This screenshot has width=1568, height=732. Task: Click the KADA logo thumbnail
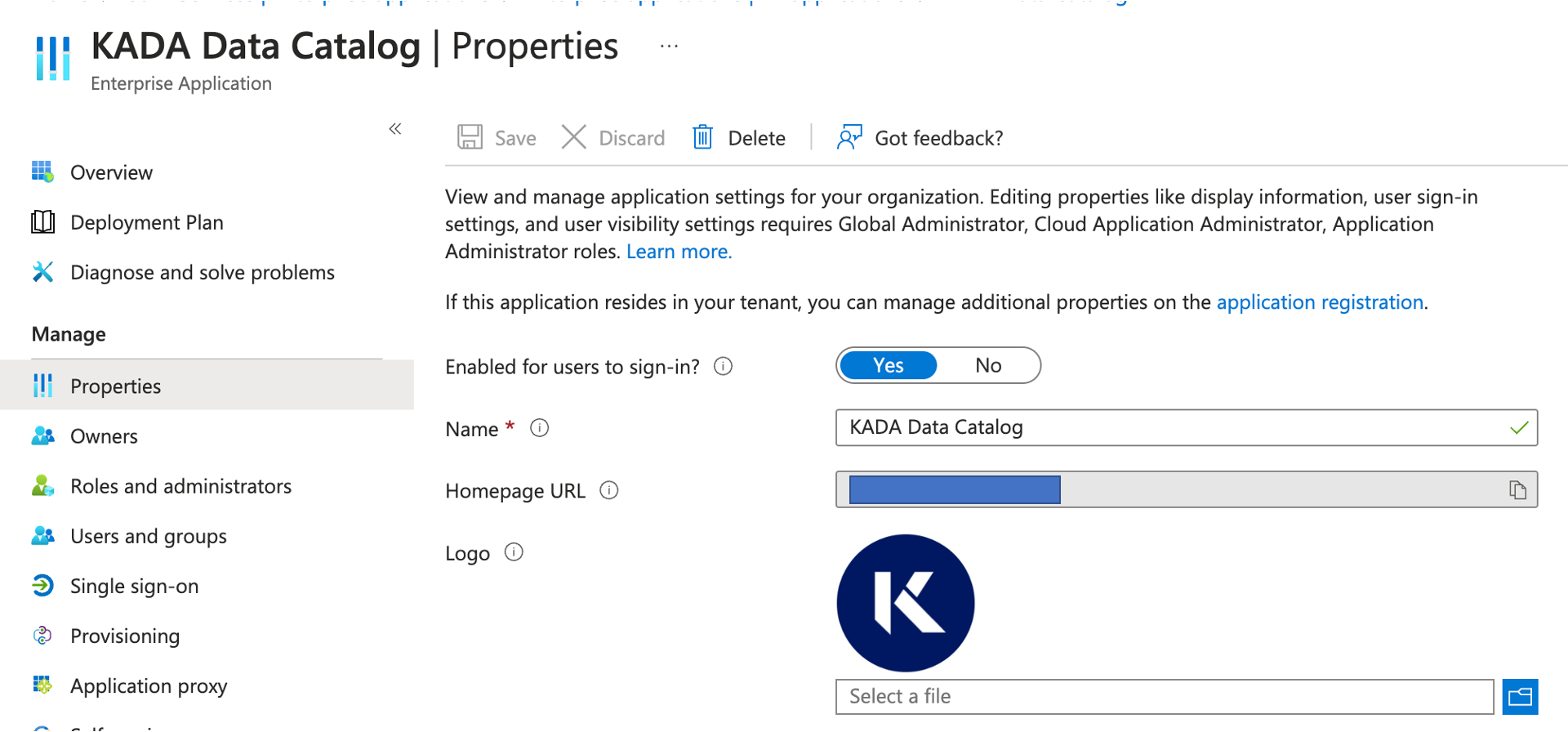click(906, 603)
